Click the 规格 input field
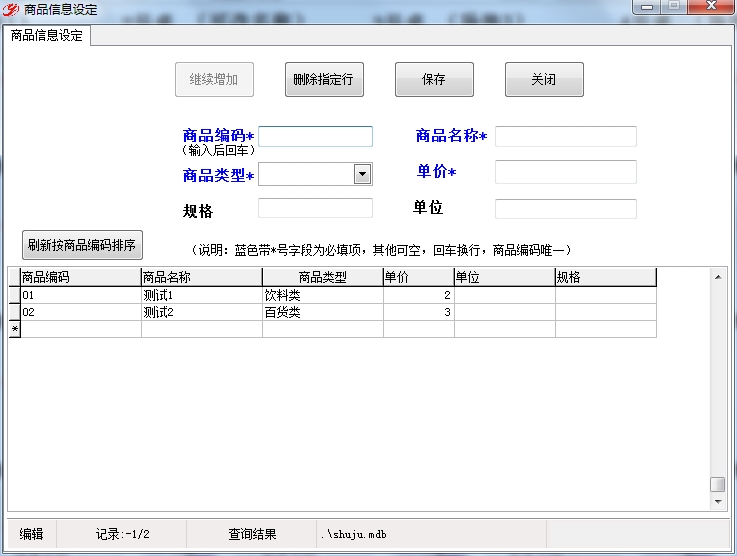Image resolution: width=737 pixels, height=556 pixels. (316, 208)
